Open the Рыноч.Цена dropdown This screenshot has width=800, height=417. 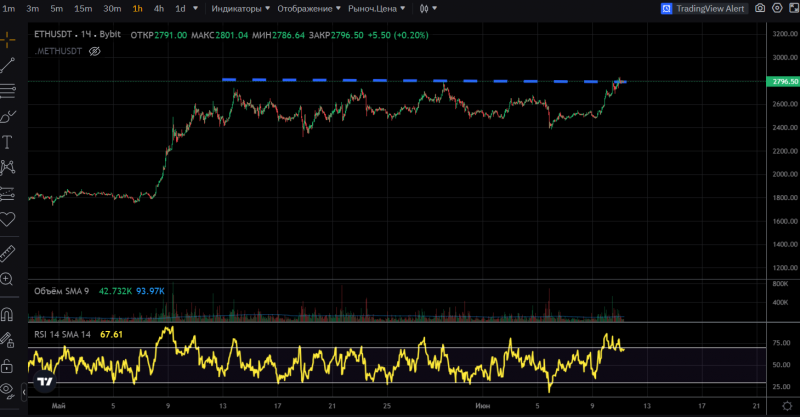coord(377,8)
